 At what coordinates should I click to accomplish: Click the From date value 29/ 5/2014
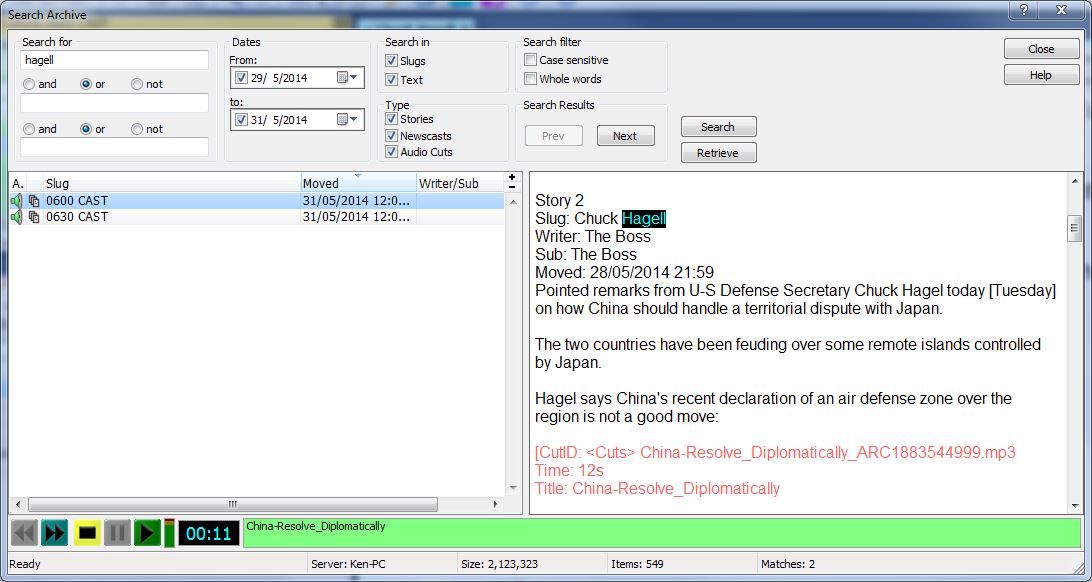pos(279,78)
